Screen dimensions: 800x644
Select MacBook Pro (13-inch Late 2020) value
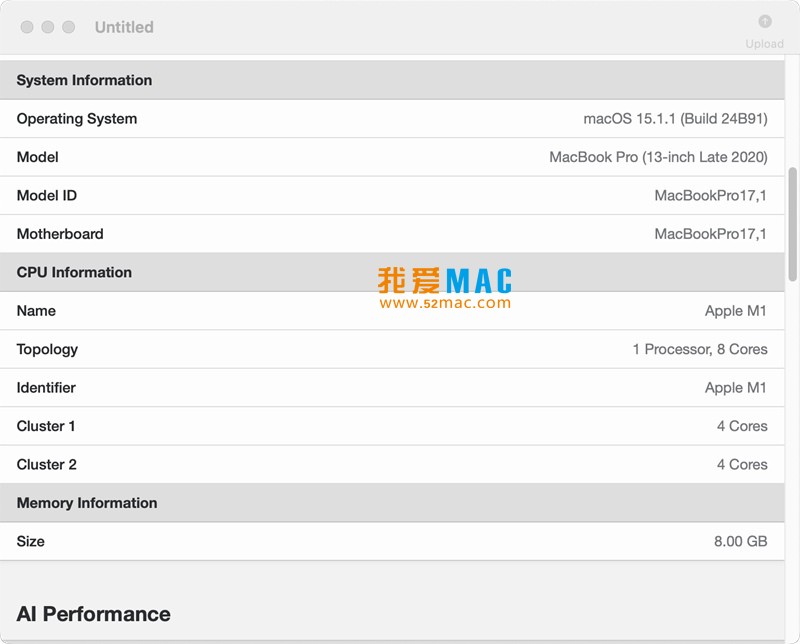pyautogui.click(x=658, y=157)
